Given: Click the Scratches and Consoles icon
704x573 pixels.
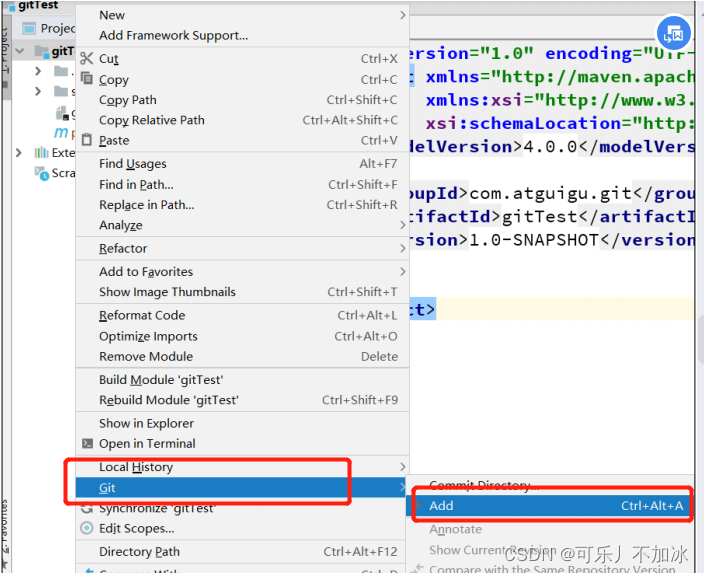Looking at the screenshot, I should [42, 173].
